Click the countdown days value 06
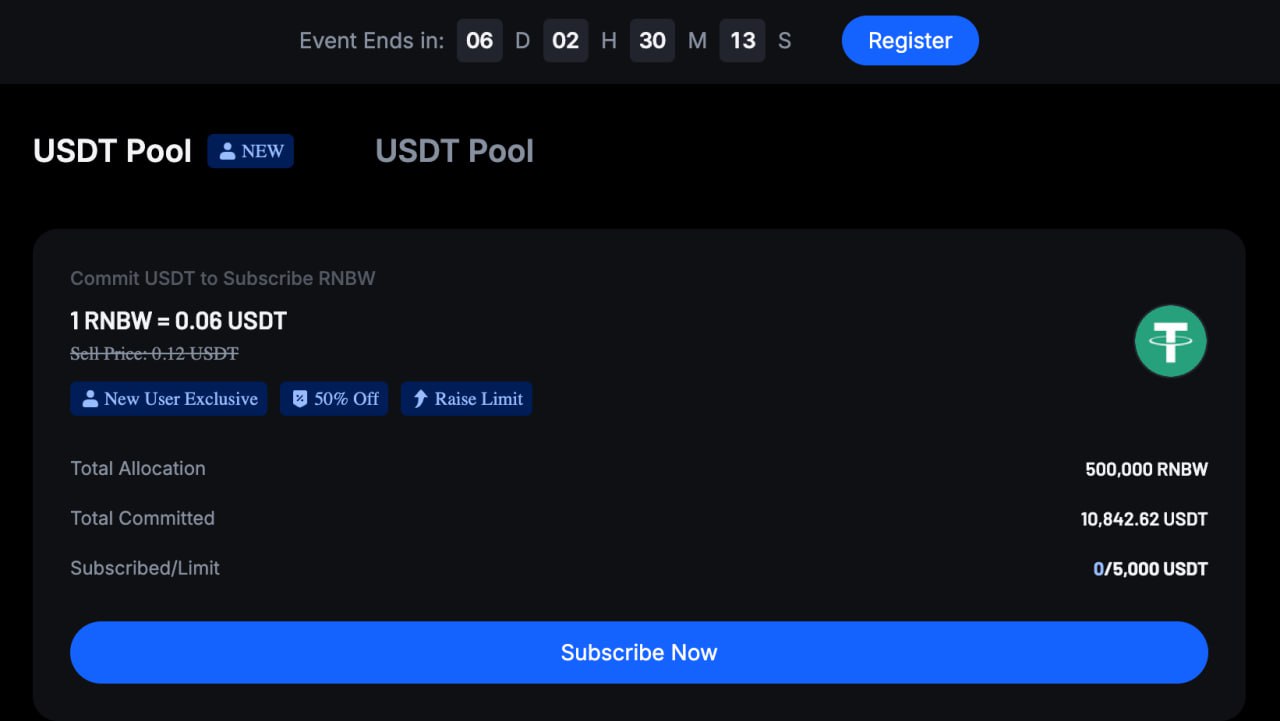The width and height of the screenshot is (1280, 721). point(480,41)
